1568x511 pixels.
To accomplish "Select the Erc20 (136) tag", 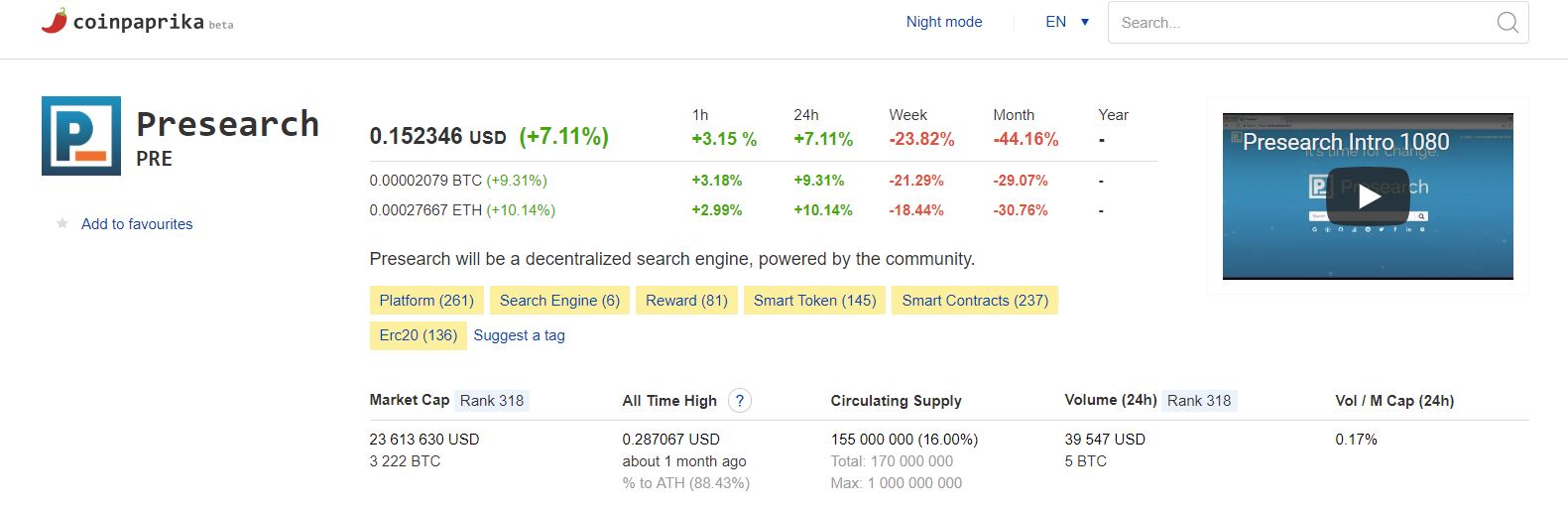I will pyautogui.click(x=419, y=335).
